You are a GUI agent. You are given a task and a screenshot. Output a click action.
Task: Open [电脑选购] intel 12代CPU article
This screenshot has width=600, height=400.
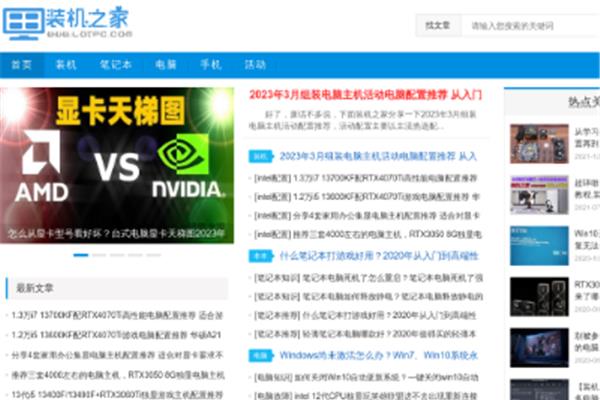(365, 395)
